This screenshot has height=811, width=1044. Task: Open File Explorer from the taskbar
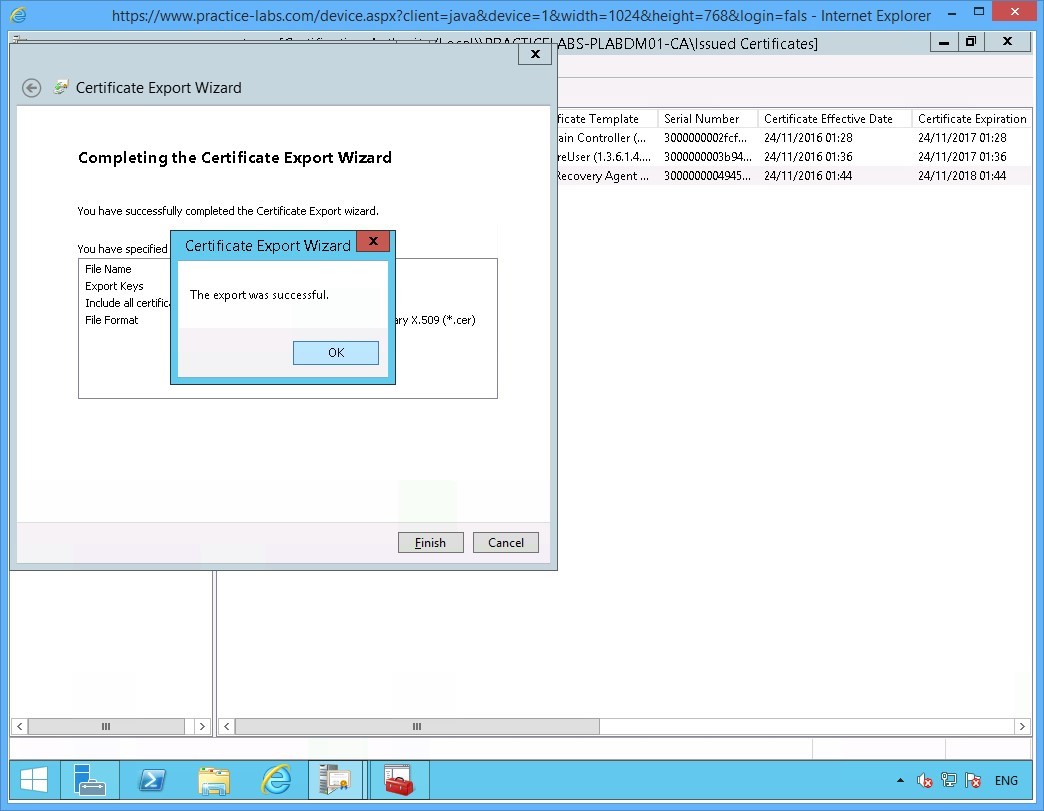tap(214, 780)
